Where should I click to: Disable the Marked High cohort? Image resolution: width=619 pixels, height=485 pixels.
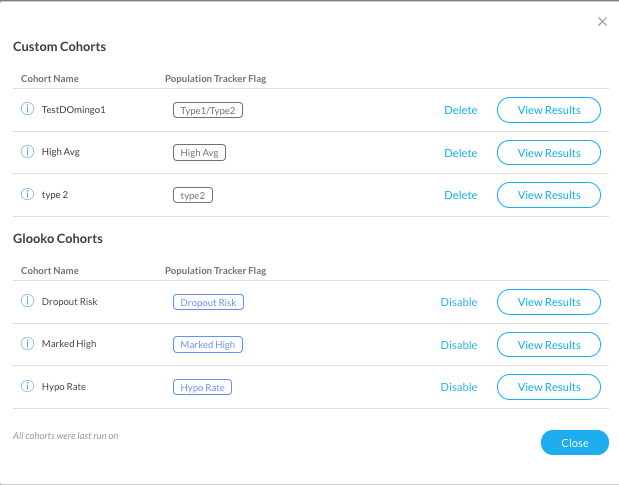[459, 345]
